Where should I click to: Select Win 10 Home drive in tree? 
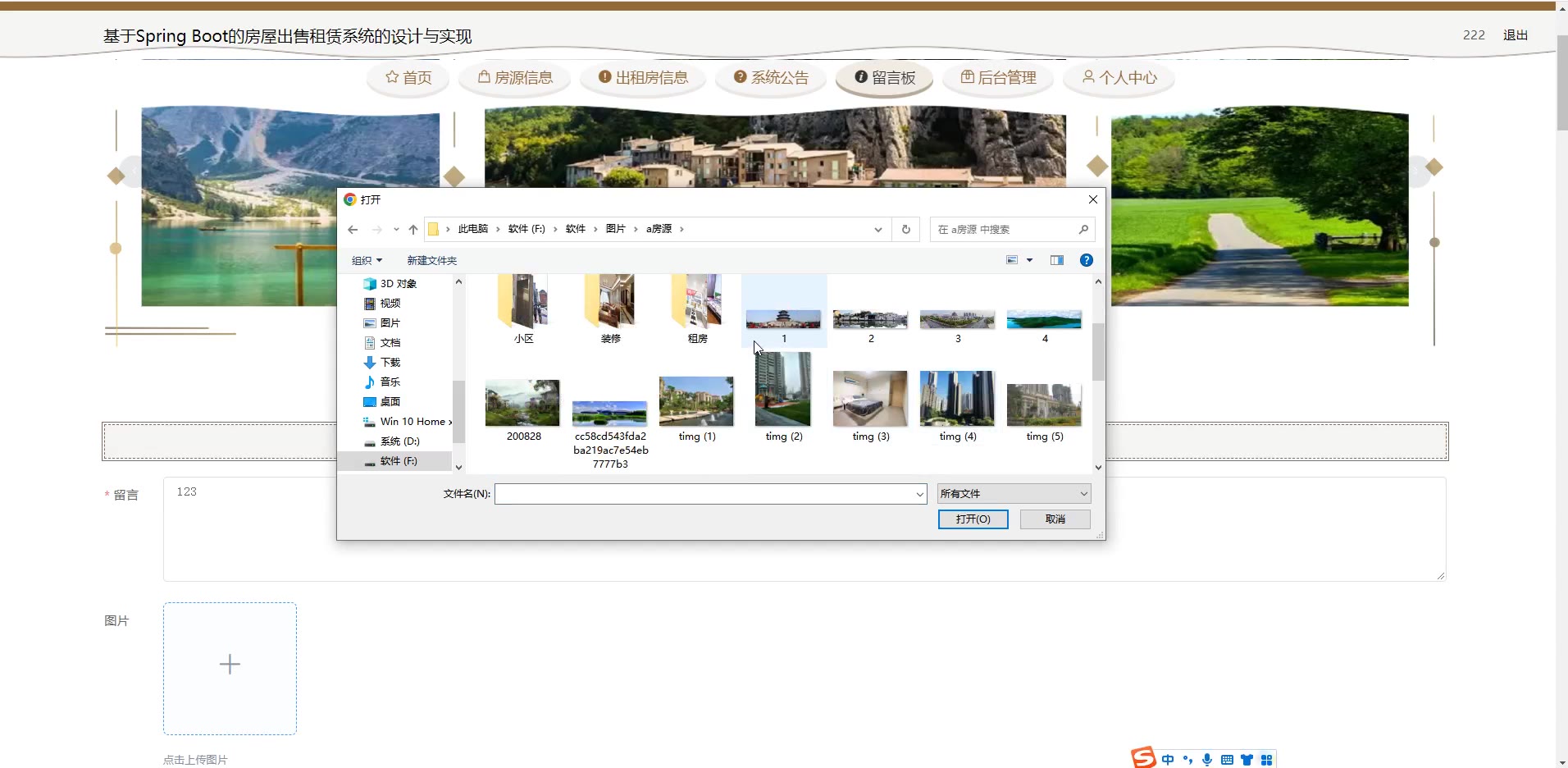(407, 422)
